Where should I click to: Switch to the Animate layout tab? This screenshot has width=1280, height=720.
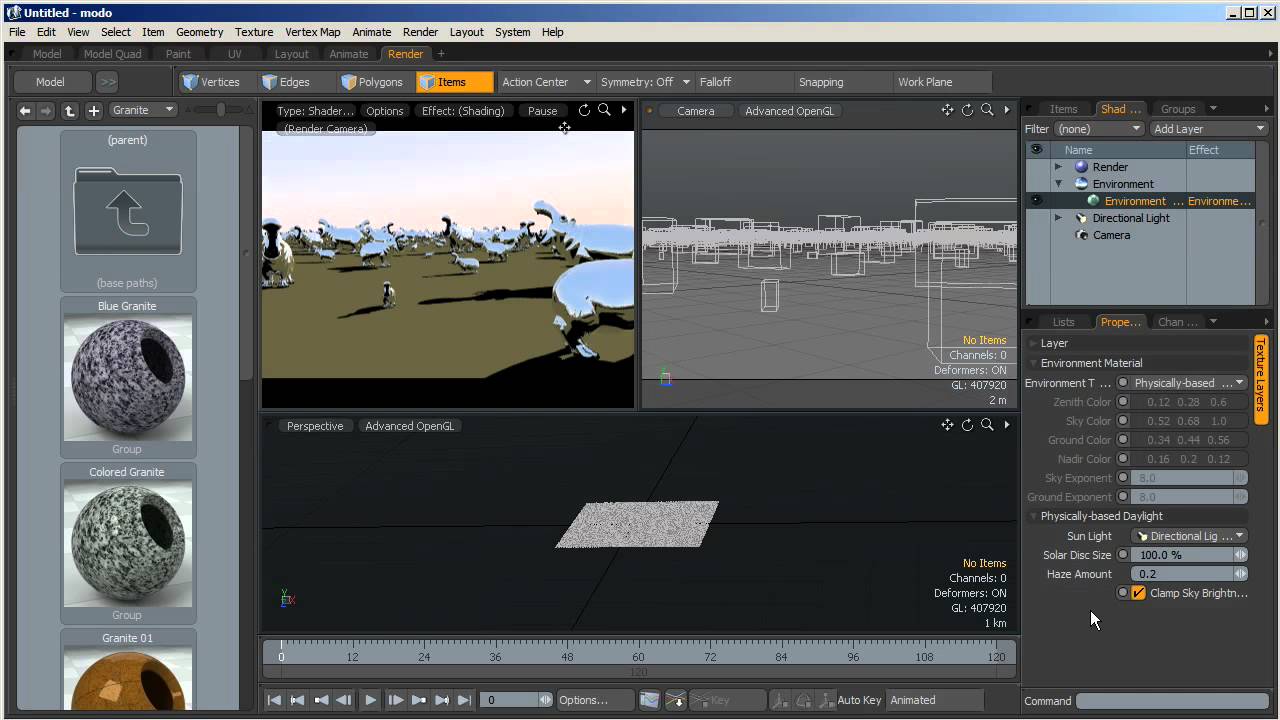[349, 54]
